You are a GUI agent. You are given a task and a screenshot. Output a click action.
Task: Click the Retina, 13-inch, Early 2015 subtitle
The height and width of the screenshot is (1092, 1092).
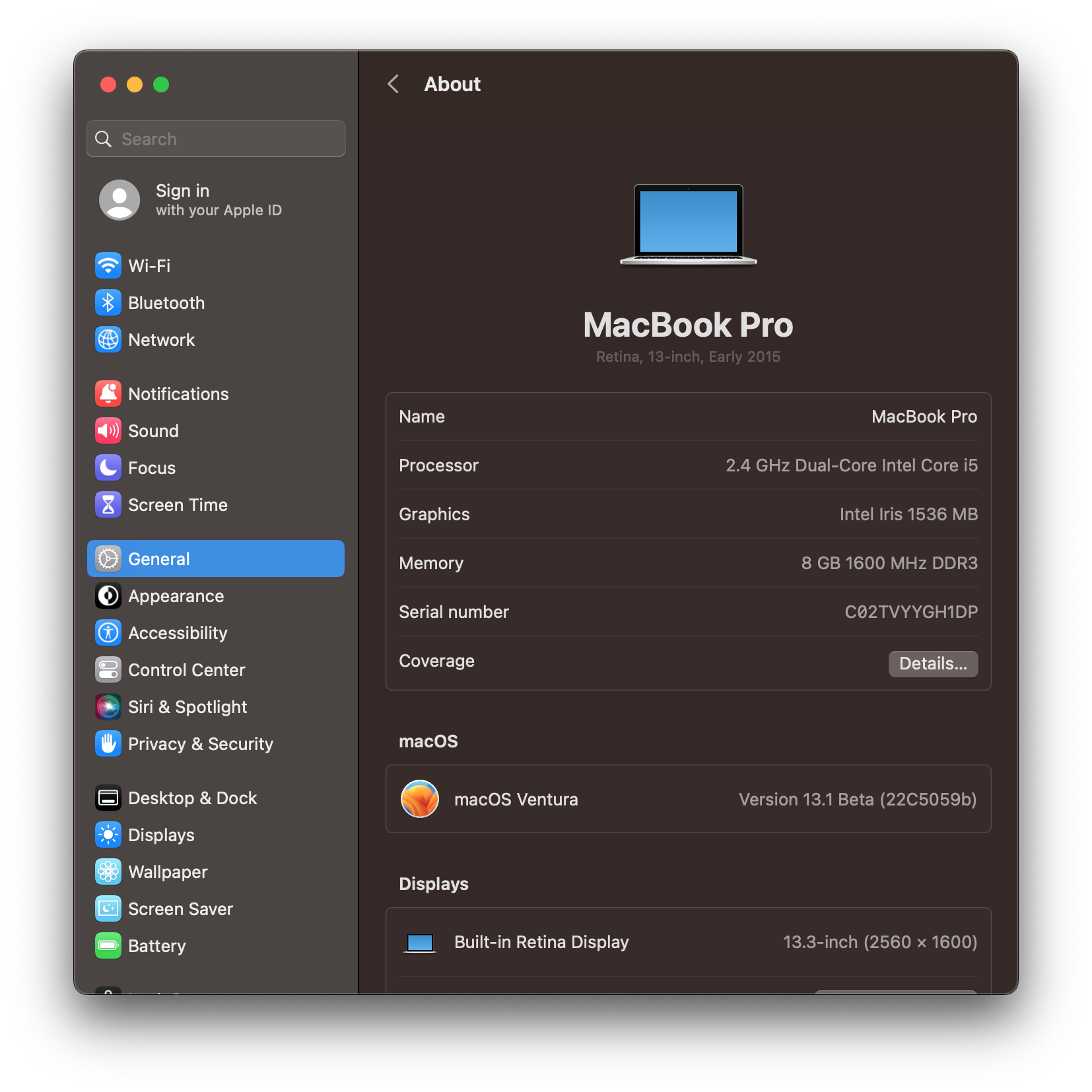(688, 357)
